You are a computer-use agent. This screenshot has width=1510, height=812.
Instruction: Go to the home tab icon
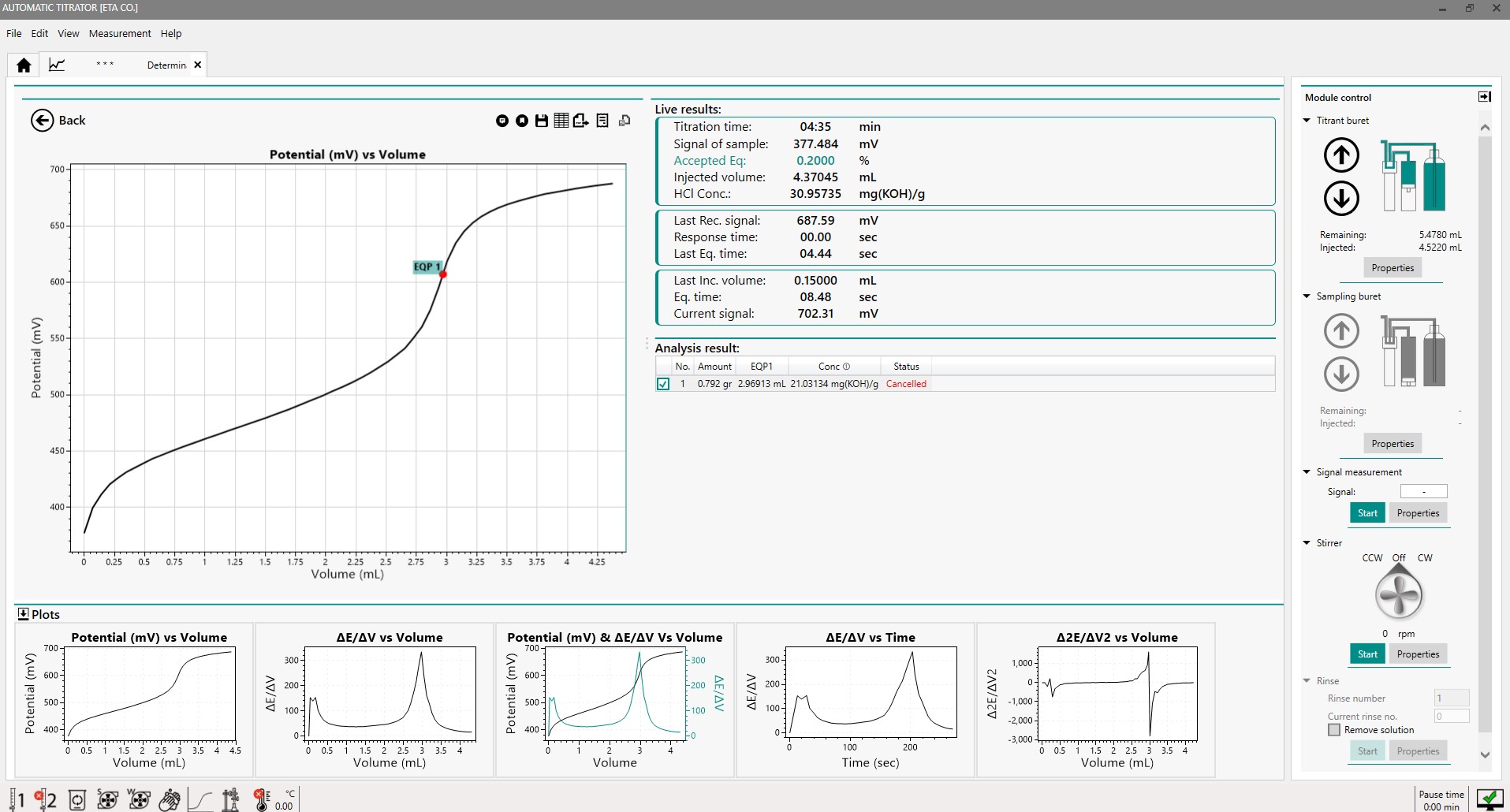click(x=24, y=65)
